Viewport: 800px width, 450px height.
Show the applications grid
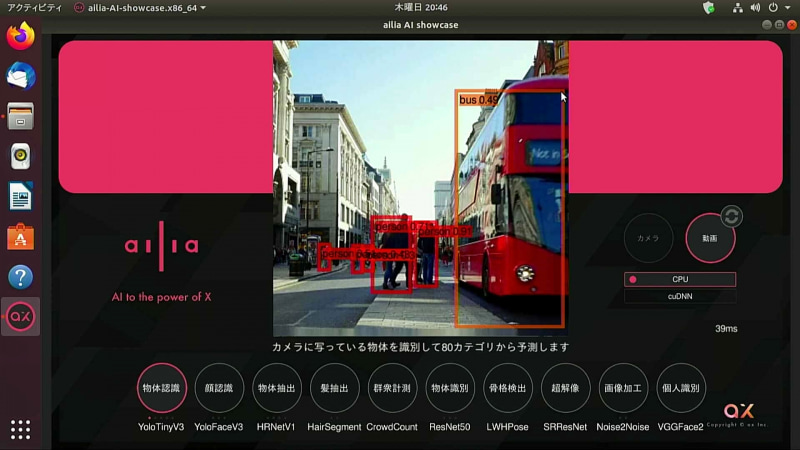click(x=20, y=430)
